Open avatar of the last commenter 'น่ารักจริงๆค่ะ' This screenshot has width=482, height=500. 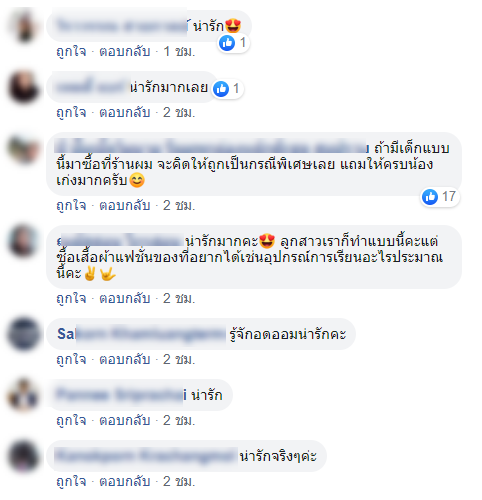(x=24, y=456)
